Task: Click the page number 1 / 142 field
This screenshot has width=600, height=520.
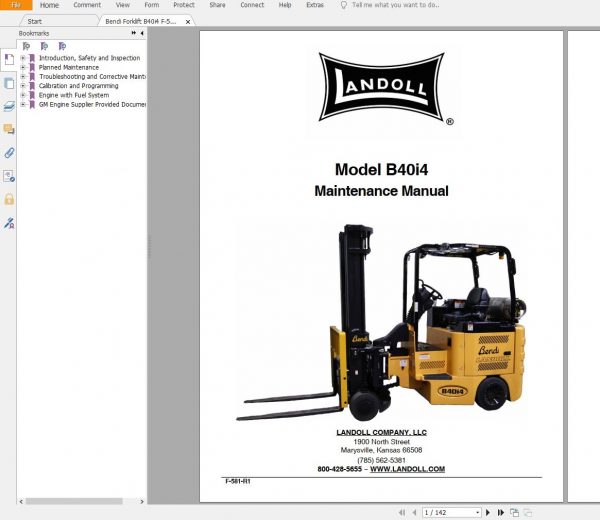Action: click(448, 512)
